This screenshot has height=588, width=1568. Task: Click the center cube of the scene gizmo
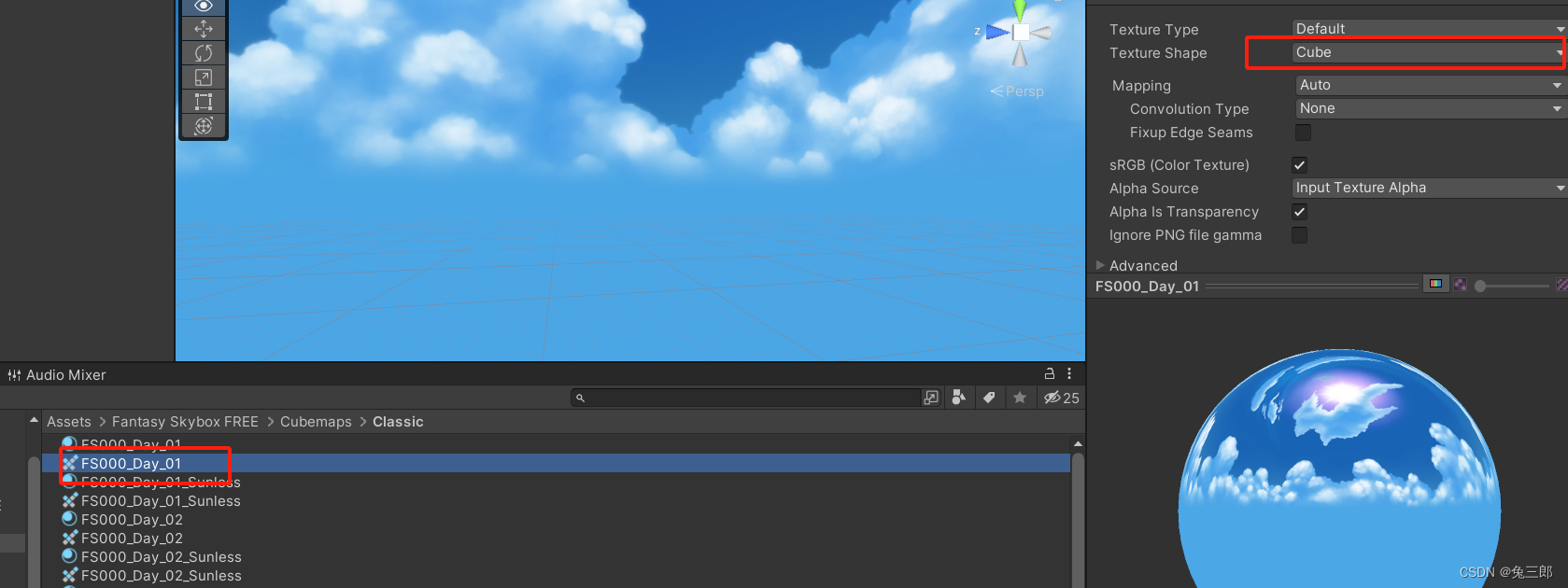[1021, 33]
